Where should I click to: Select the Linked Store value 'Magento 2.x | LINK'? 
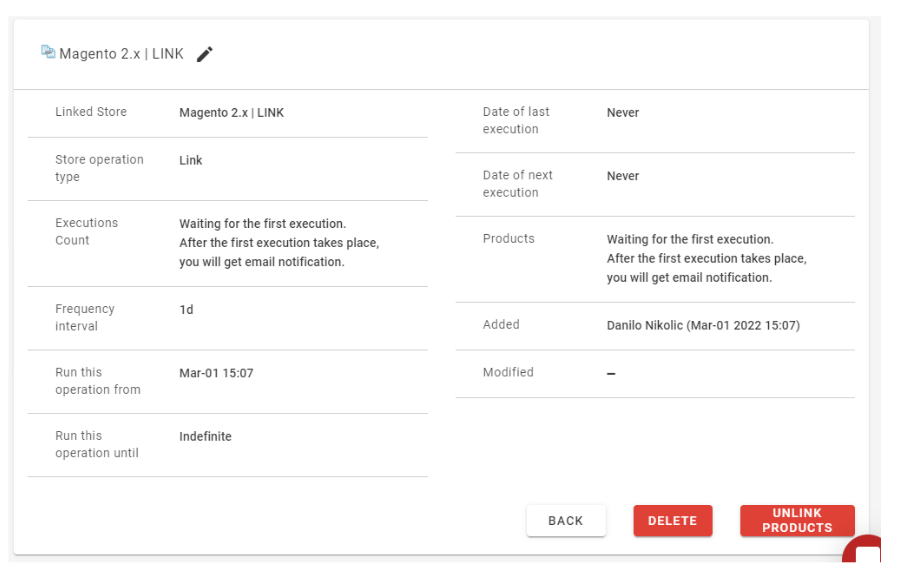(x=231, y=113)
